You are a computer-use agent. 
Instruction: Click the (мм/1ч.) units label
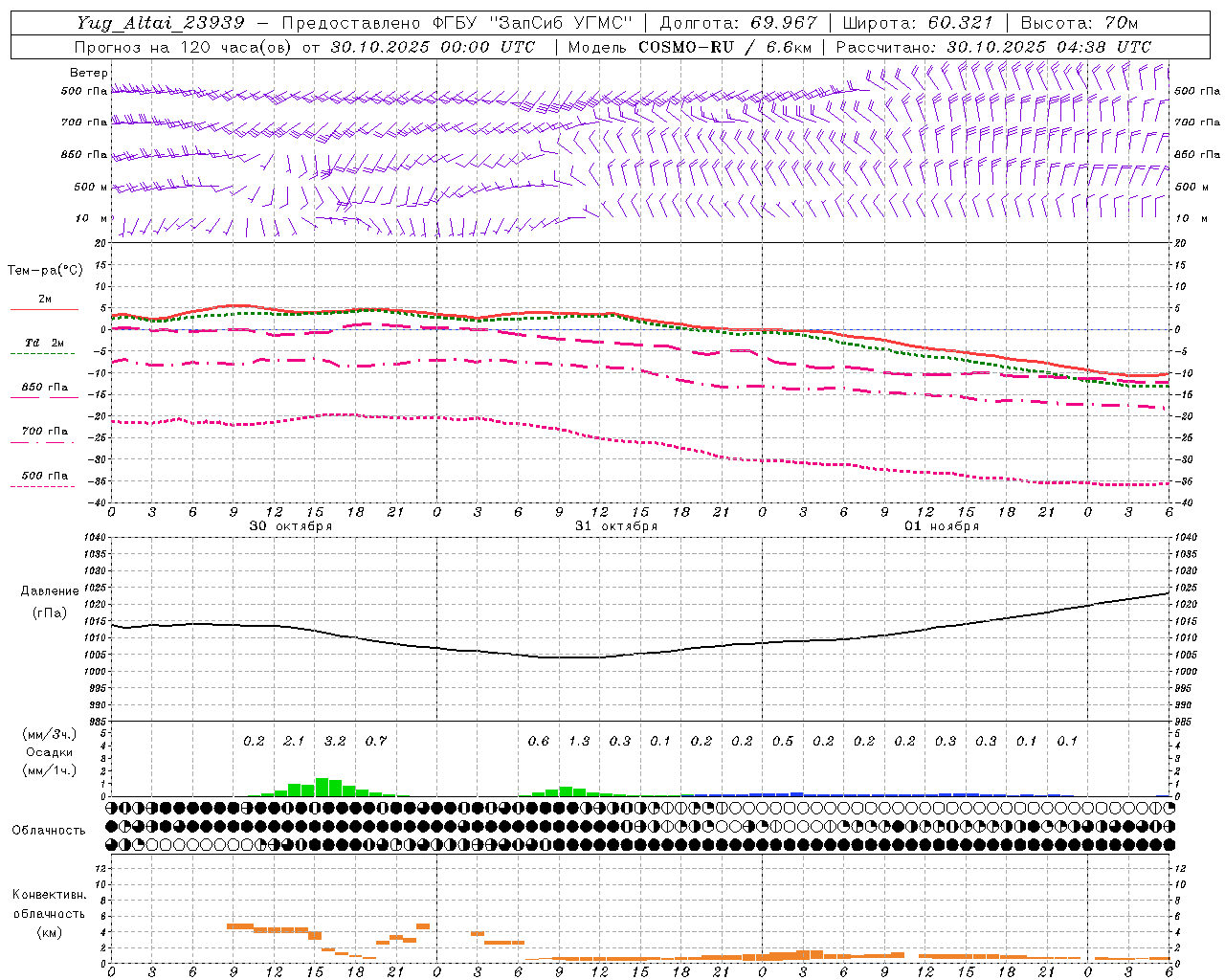click(x=50, y=770)
